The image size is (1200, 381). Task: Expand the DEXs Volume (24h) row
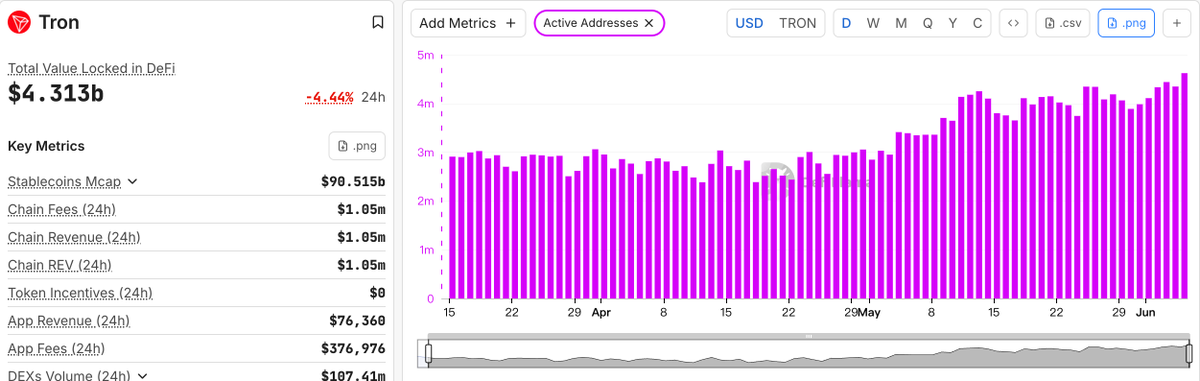click(141, 376)
